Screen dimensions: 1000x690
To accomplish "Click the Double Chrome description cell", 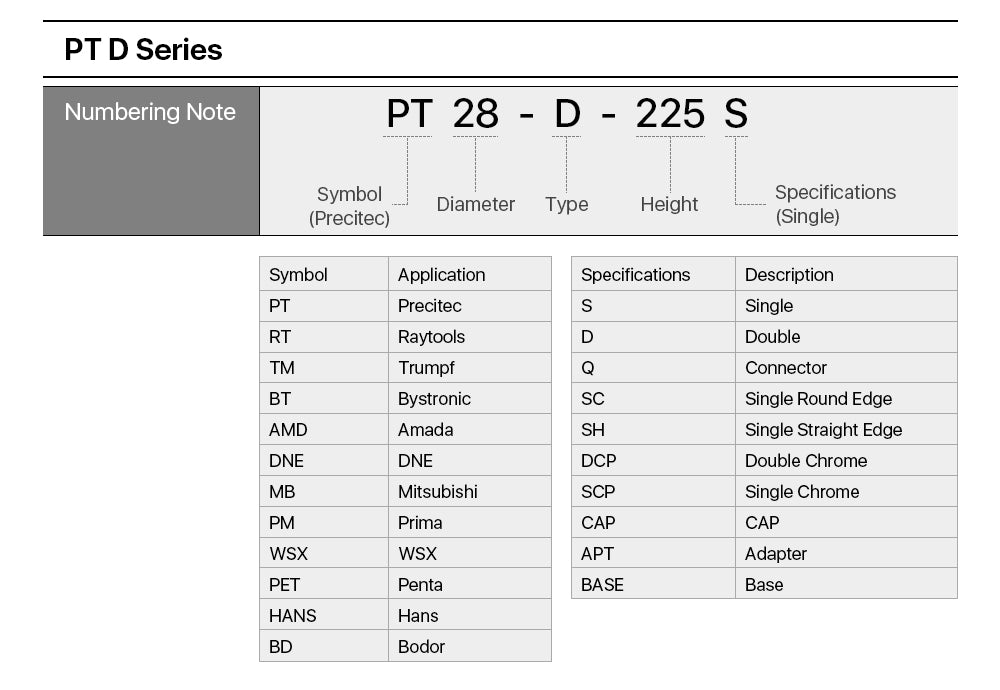I will [806, 461].
